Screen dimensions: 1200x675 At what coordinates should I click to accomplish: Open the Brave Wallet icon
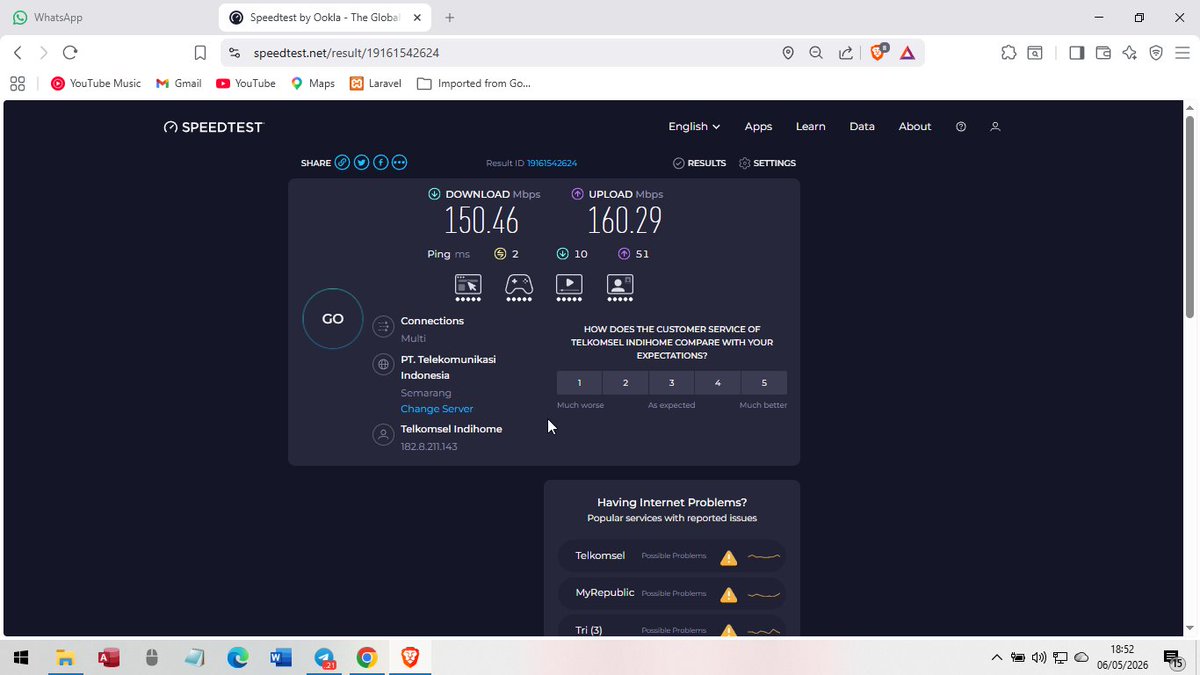pos(1103,53)
